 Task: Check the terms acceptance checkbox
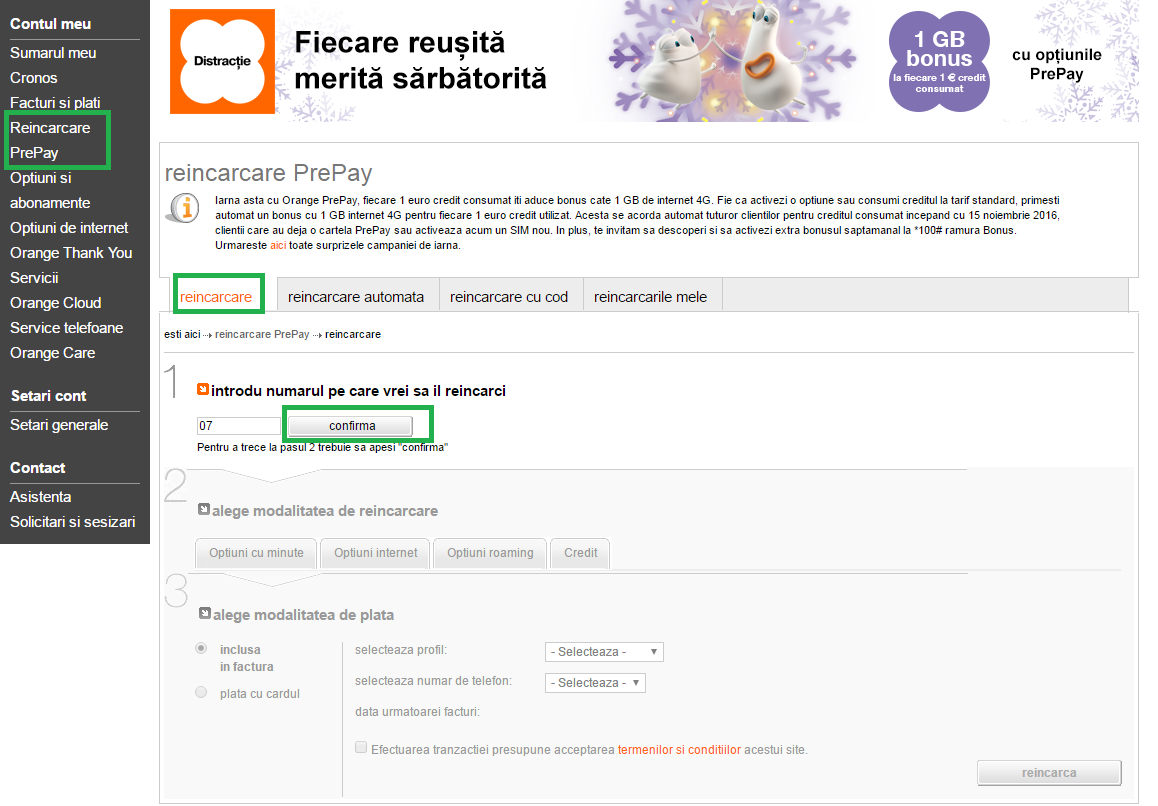click(x=361, y=748)
